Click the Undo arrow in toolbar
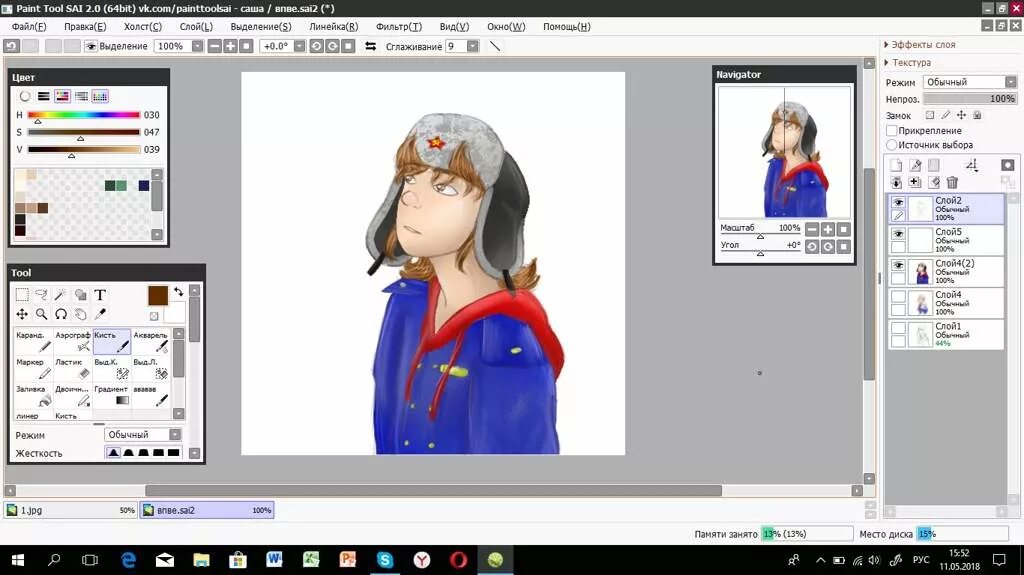1024x575 pixels. [11, 46]
